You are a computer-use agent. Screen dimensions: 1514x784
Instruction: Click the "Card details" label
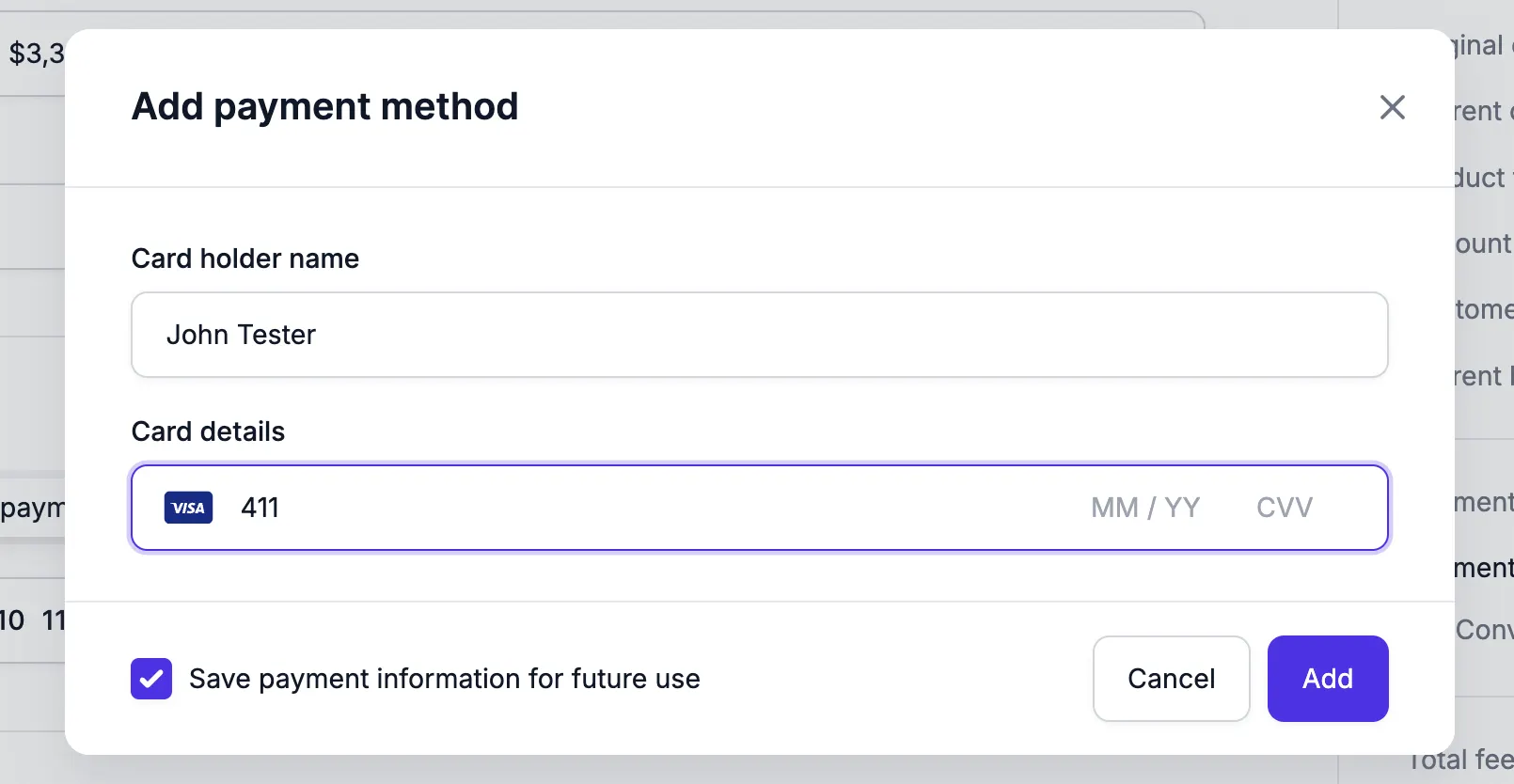[208, 431]
